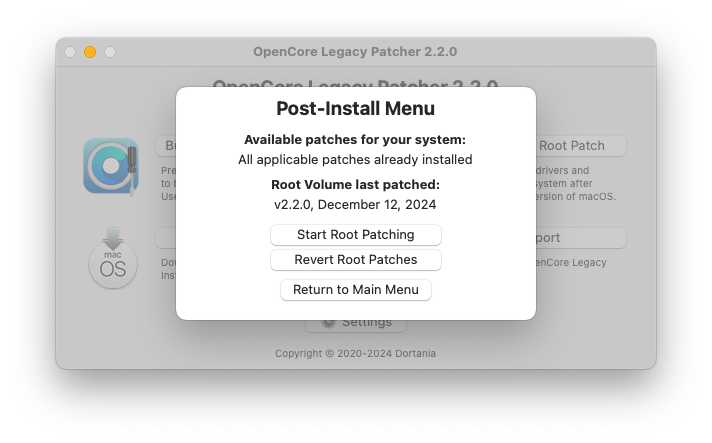The width and height of the screenshot is (712, 443).
Task: Click the macOS installer download icon
Action: (113, 258)
